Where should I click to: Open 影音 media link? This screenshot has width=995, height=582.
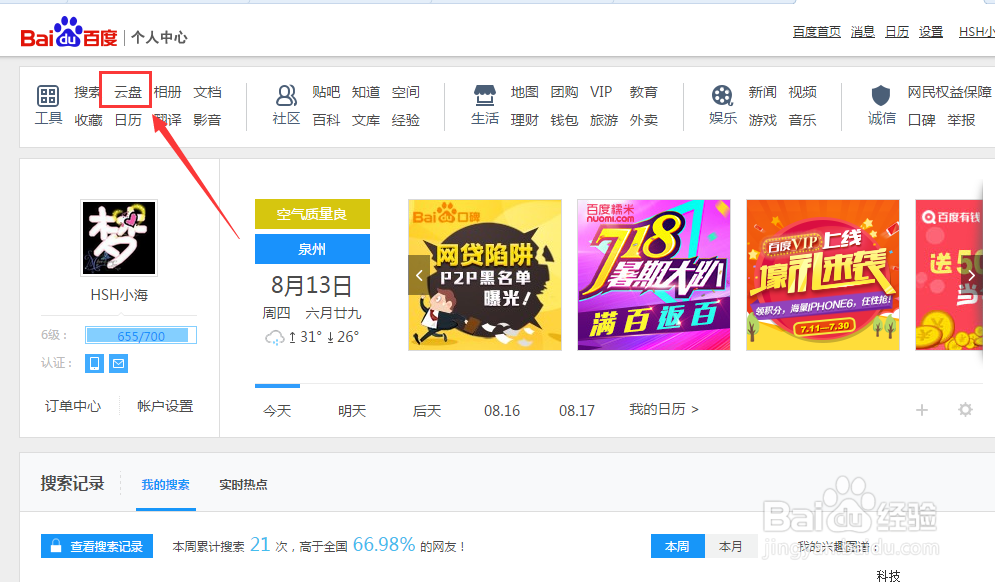click(207, 120)
